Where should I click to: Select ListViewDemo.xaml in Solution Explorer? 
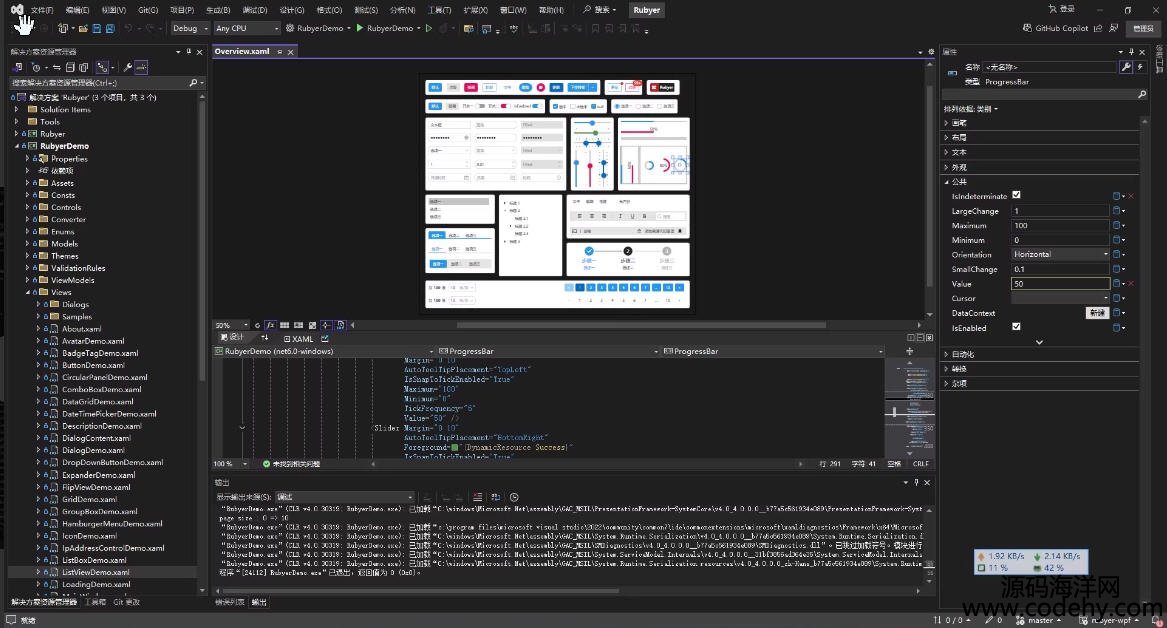click(x=95, y=572)
